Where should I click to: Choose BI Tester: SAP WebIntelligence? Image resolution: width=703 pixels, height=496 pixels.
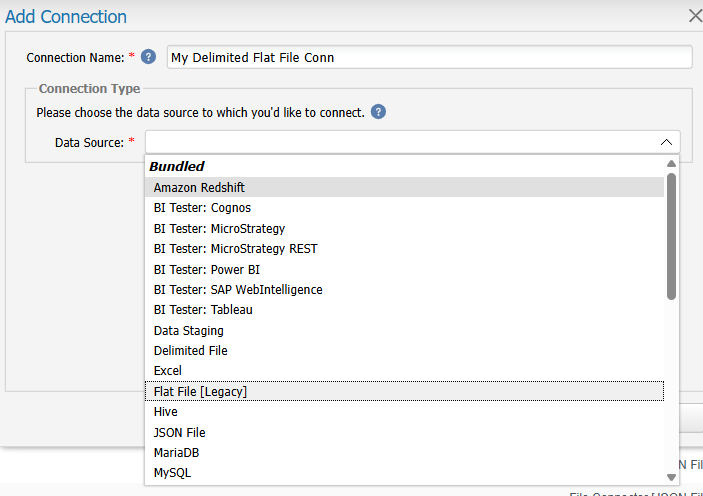pyautogui.click(x=404, y=289)
